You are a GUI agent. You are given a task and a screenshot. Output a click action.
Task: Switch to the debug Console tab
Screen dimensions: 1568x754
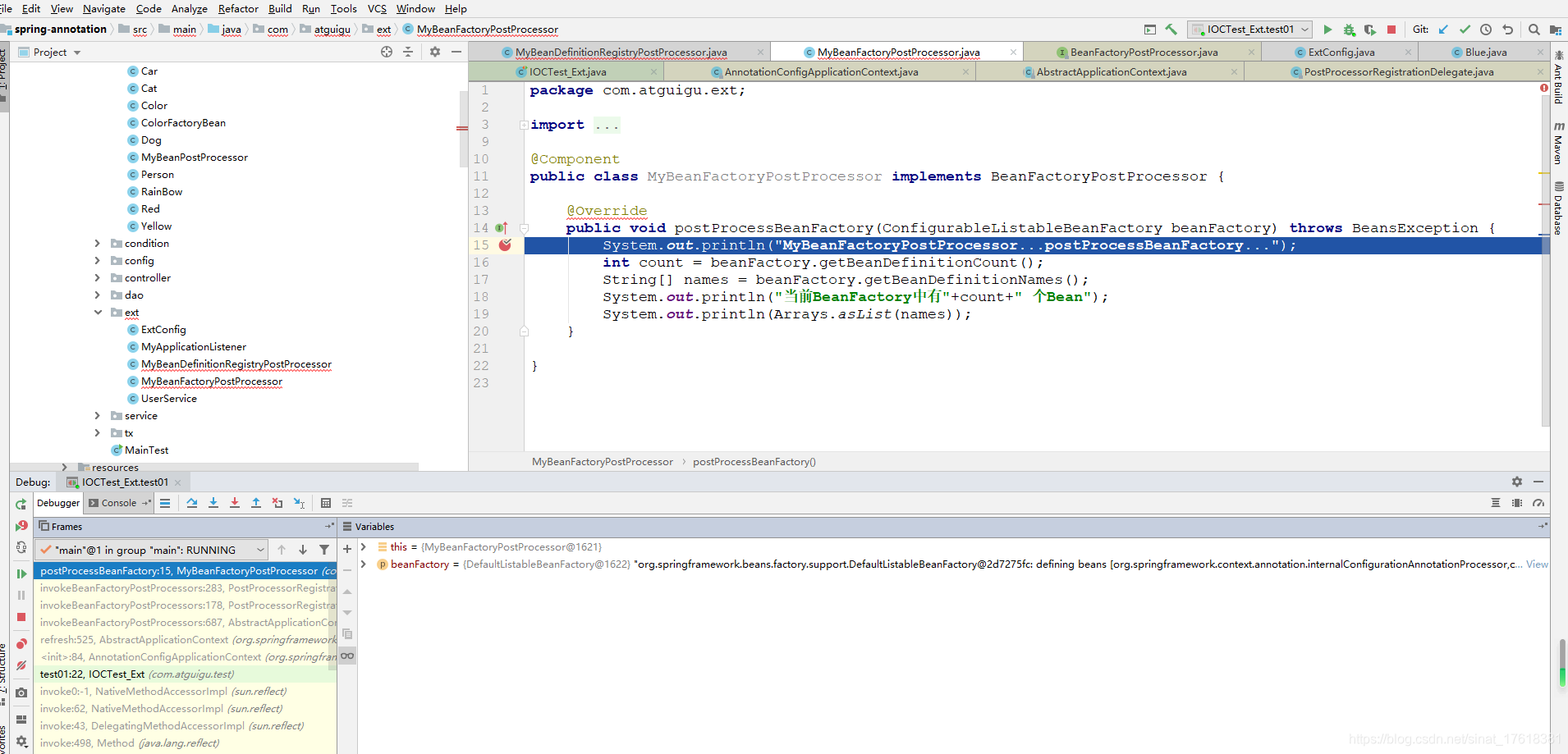point(118,503)
